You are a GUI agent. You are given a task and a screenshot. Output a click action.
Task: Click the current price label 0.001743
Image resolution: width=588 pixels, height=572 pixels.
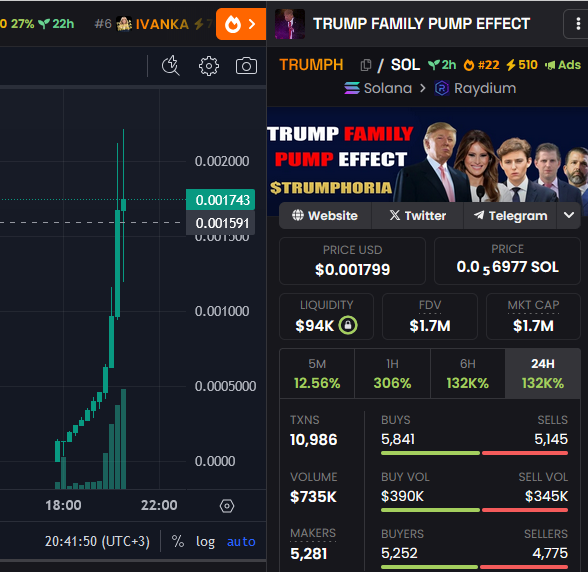coord(220,200)
